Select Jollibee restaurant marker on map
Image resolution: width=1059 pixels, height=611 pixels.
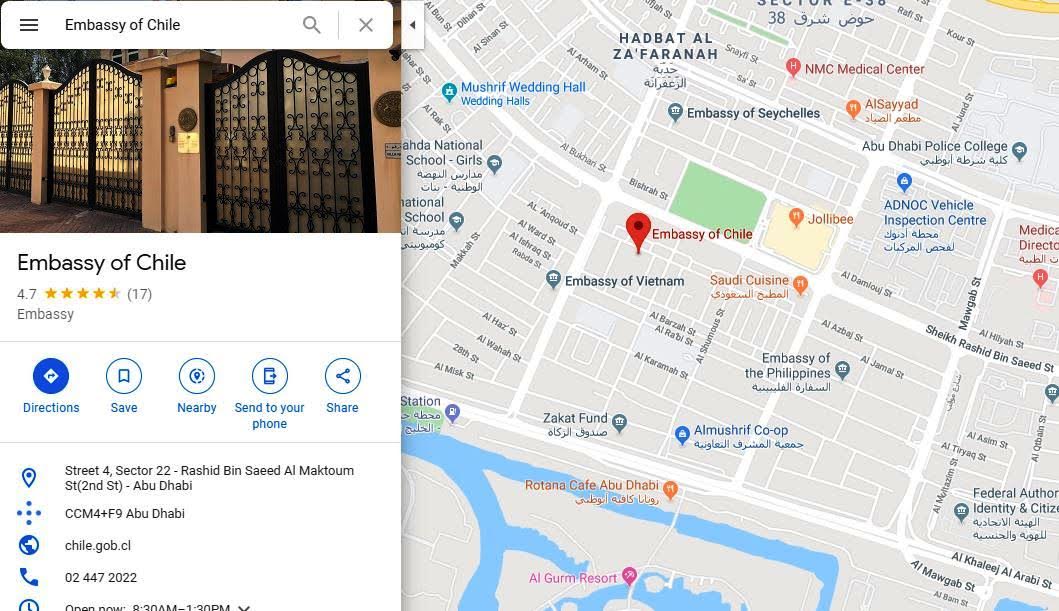796,217
